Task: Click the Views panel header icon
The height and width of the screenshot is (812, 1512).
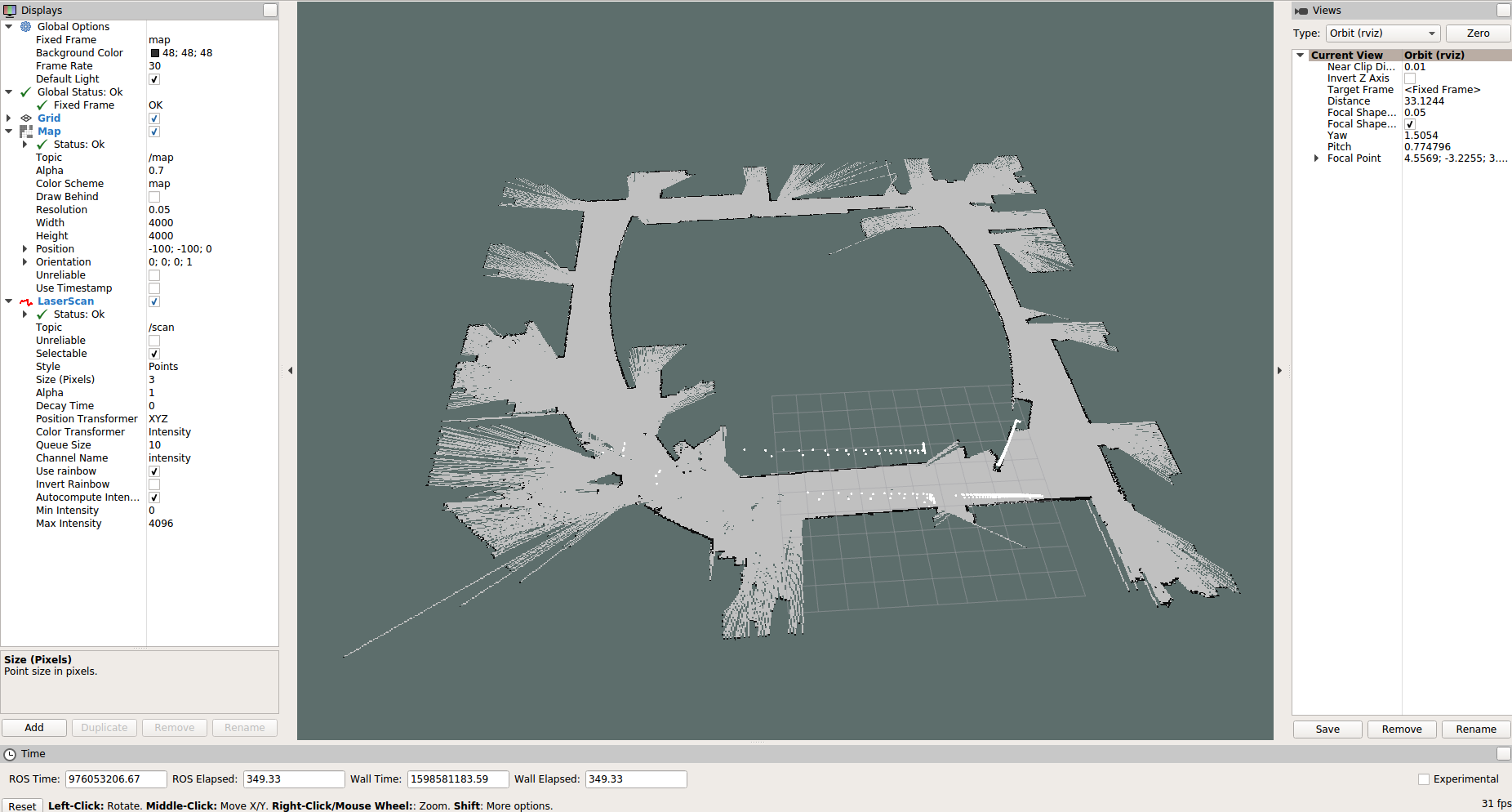Action: point(1300,10)
